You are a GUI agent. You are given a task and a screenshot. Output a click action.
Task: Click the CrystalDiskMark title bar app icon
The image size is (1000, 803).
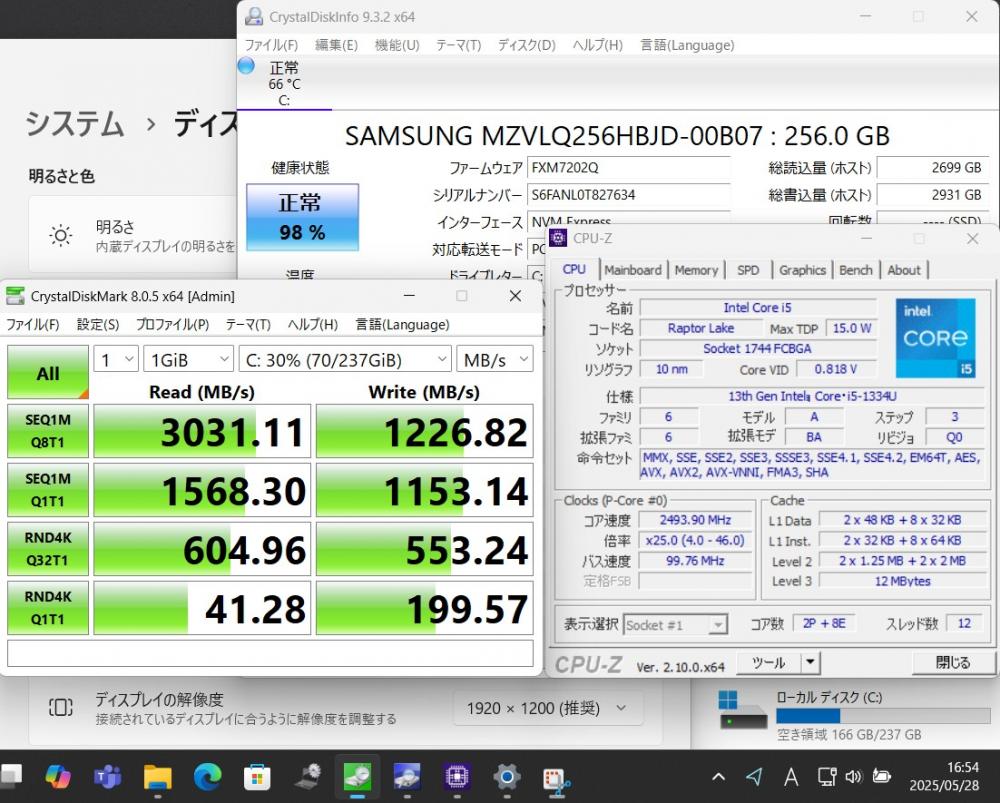pyautogui.click(x=14, y=296)
